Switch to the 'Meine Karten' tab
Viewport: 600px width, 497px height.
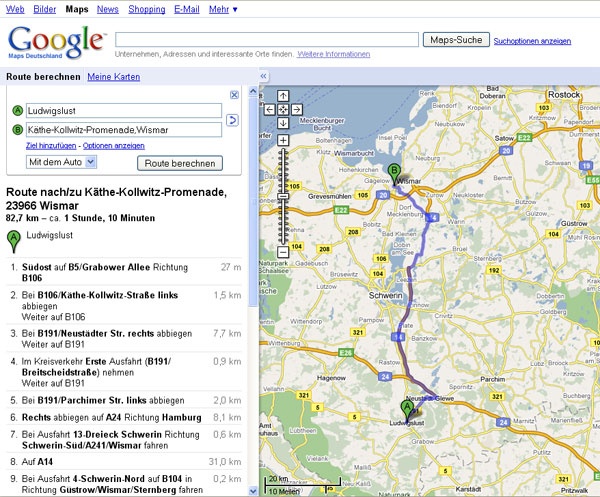[114, 77]
